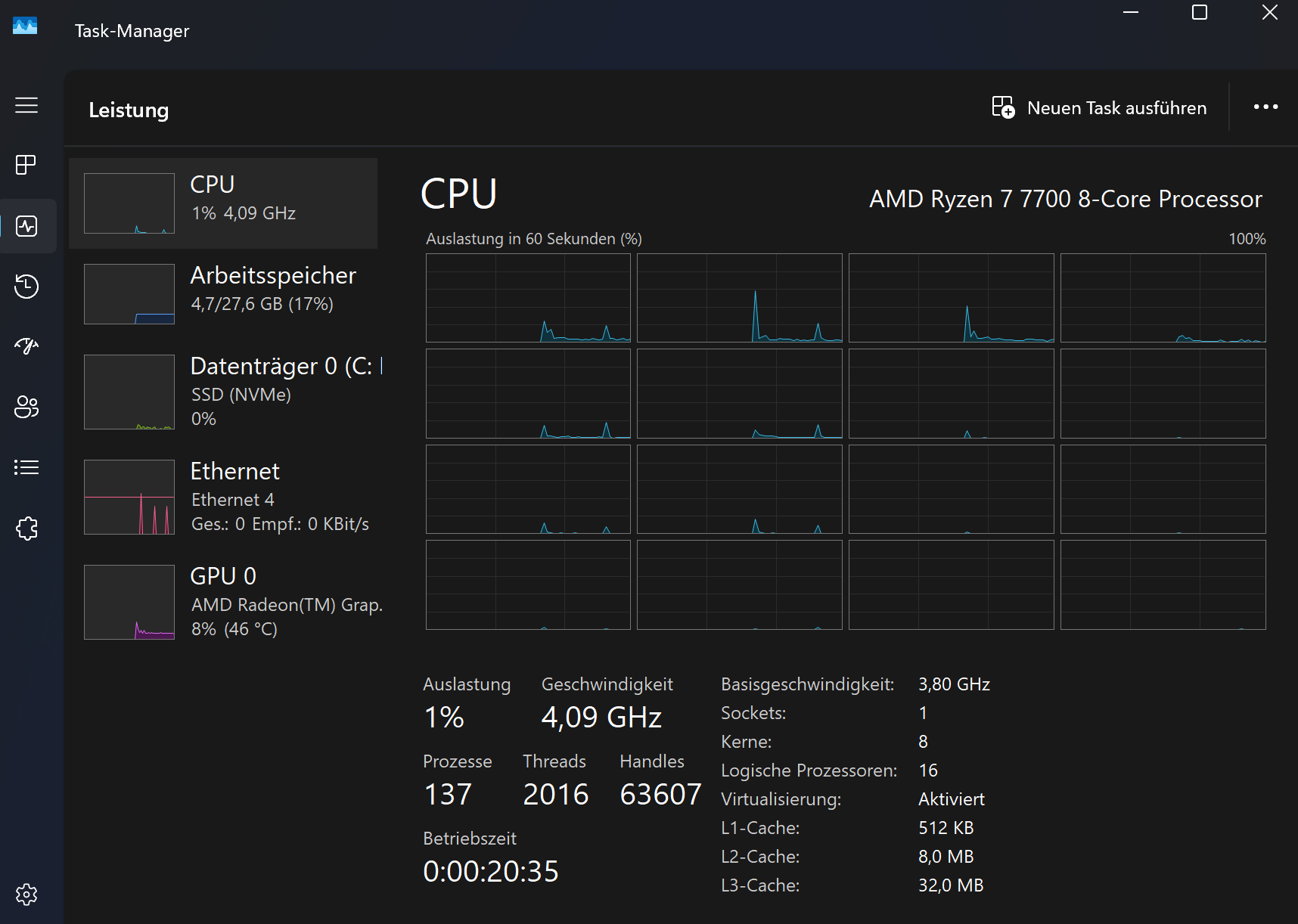Click Virtualisierung value 'Aktiviert'
Image resolution: width=1298 pixels, height=924 pixels.
[x=952, y=799]
